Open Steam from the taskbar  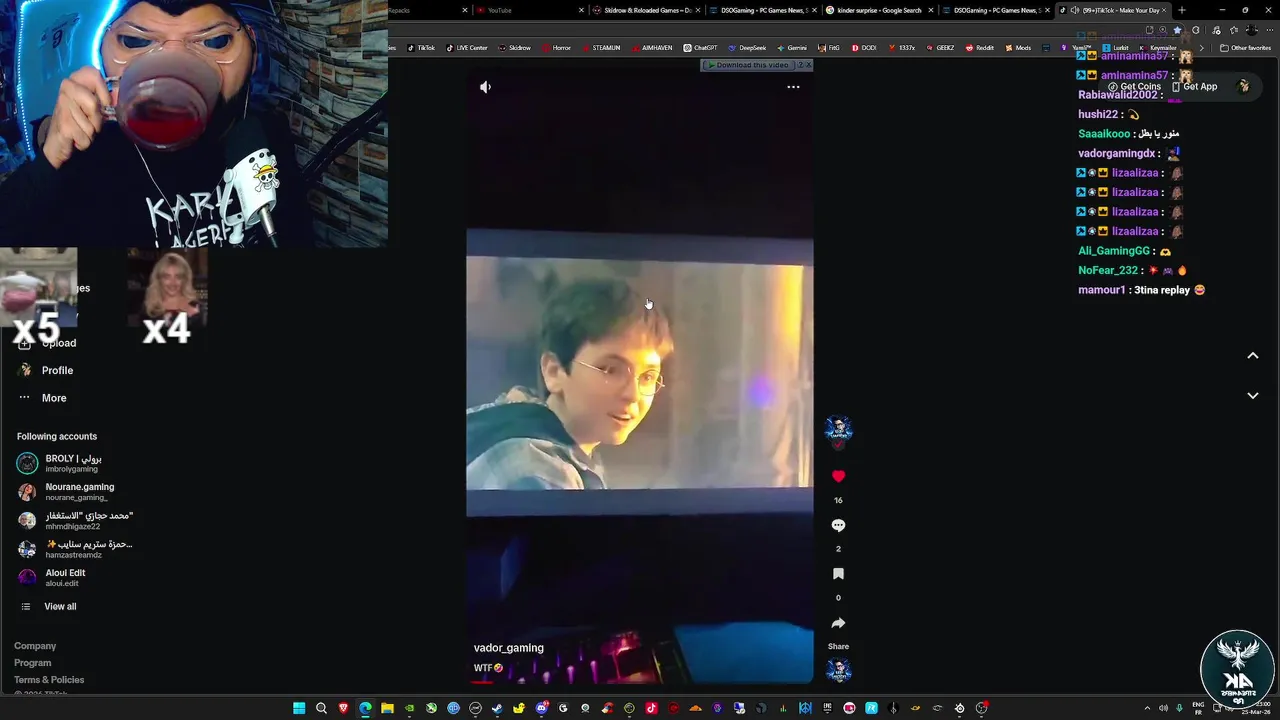[x=497, y=708]
